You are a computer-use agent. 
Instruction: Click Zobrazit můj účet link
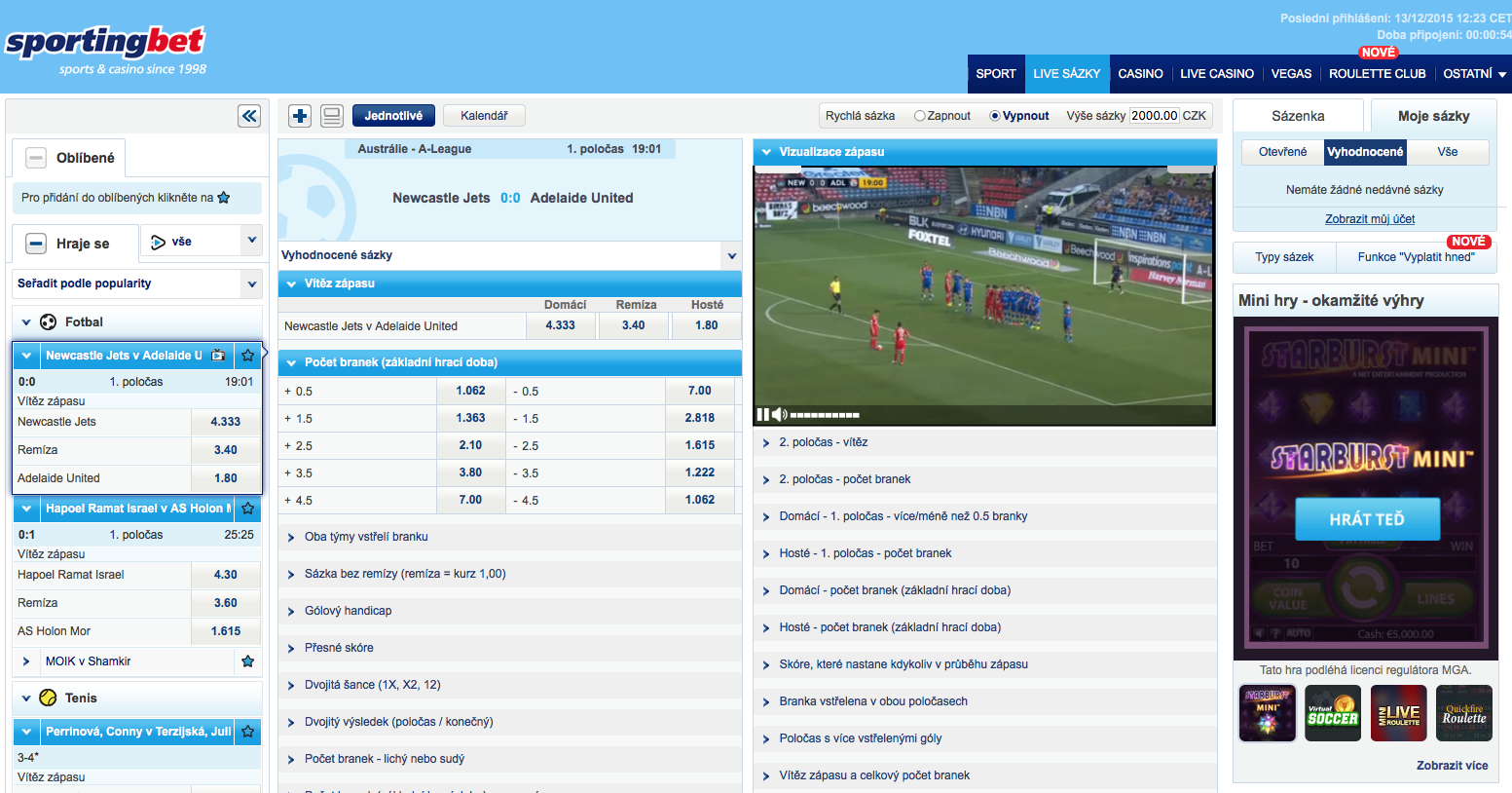point(1370,219)
